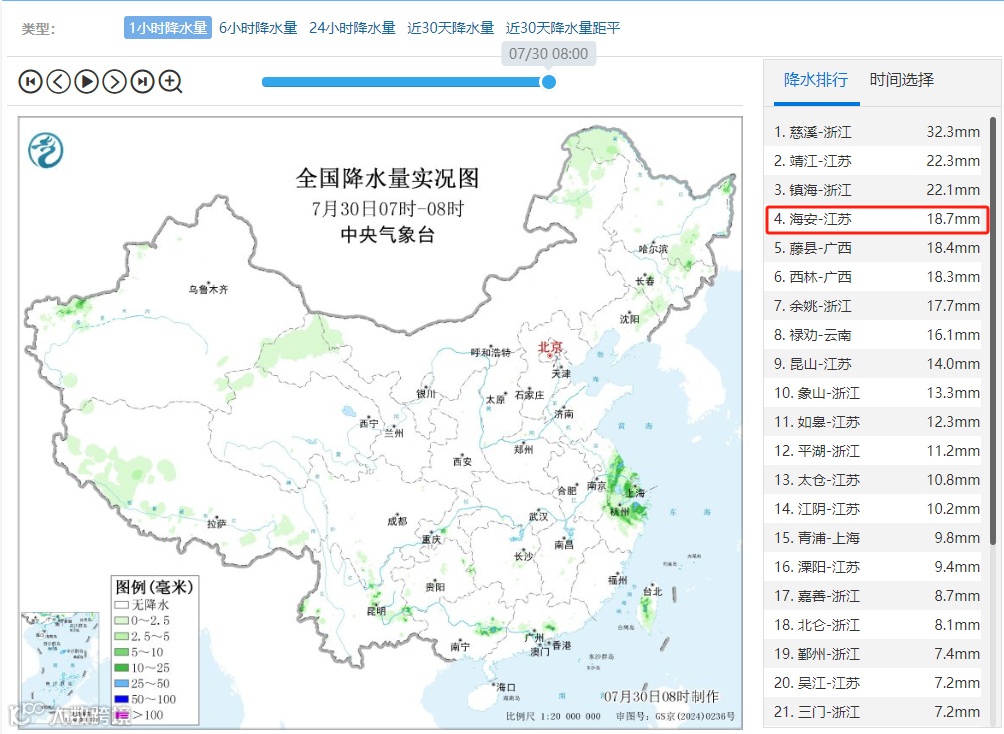
Task: Jump to the first frame of the animation
Action: pyautogui.click(x=30, y=81)
